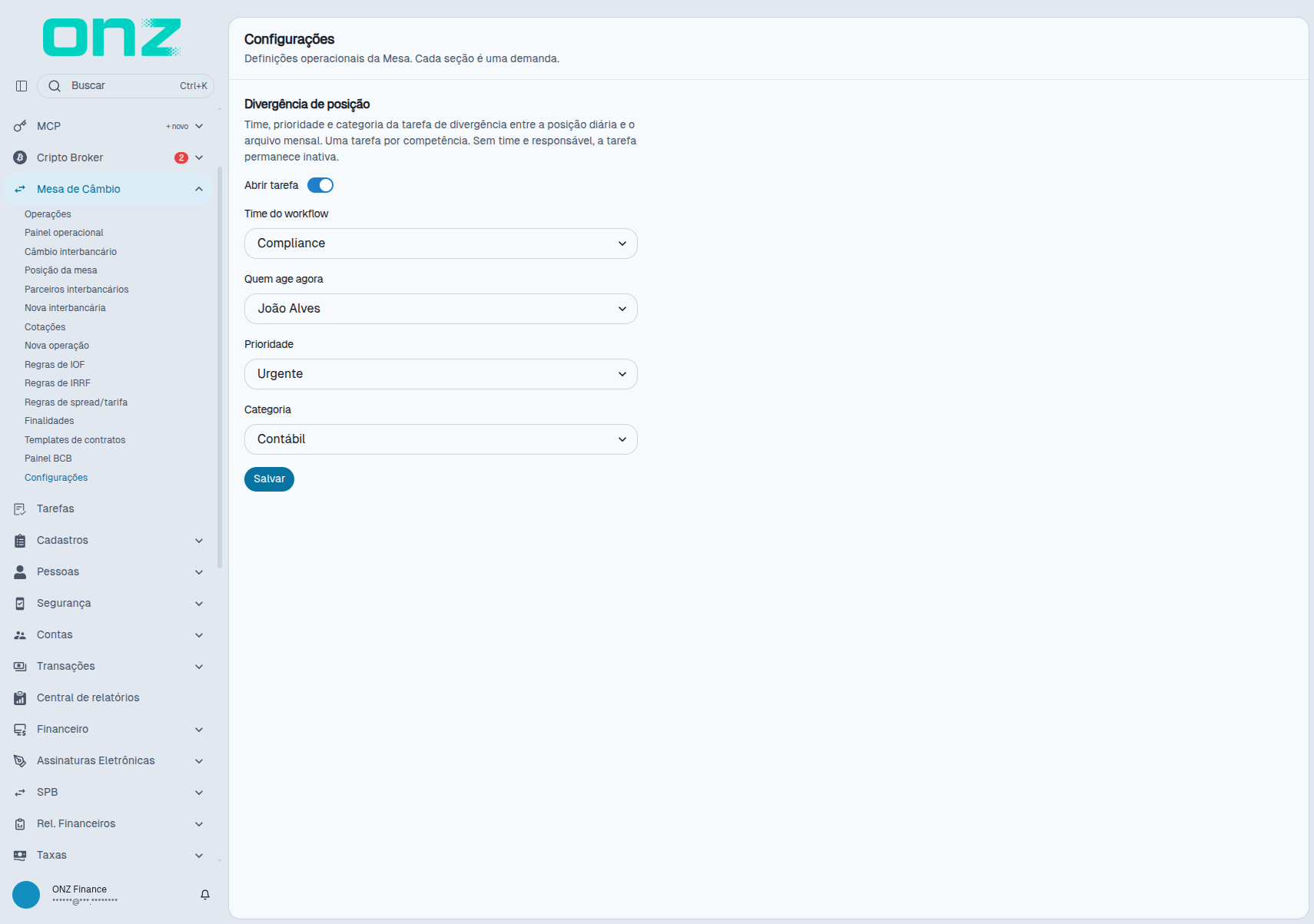Click the ONZ logo

coord(112,38)
